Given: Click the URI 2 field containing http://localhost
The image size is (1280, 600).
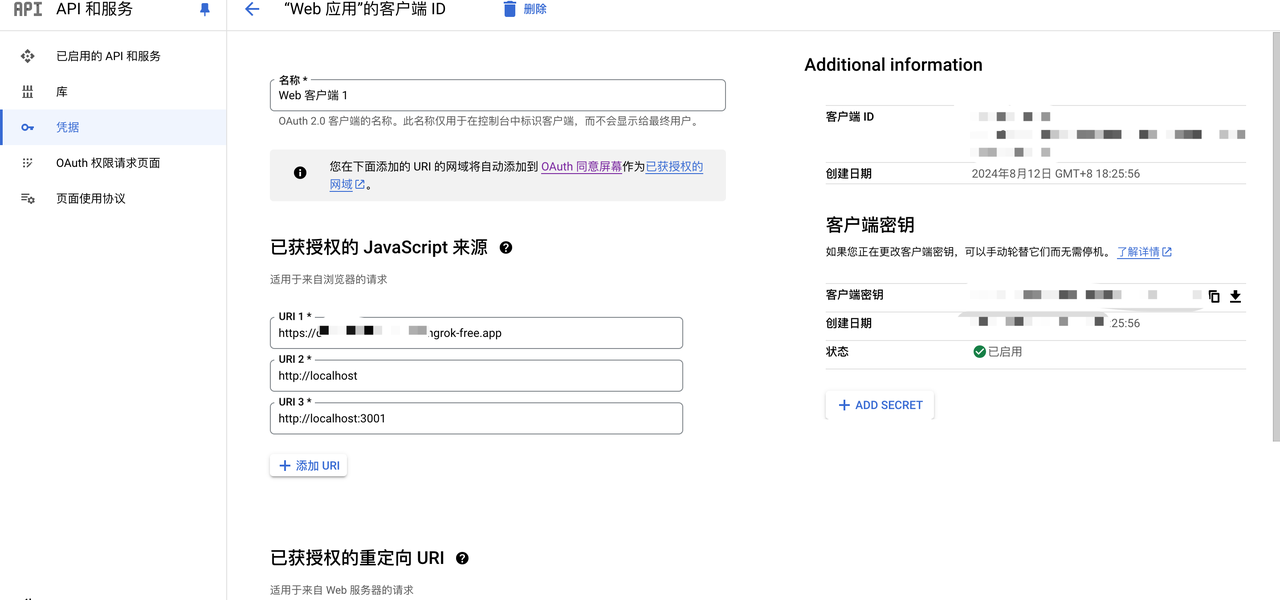Looking at the screenshot, I should [476, 376].
